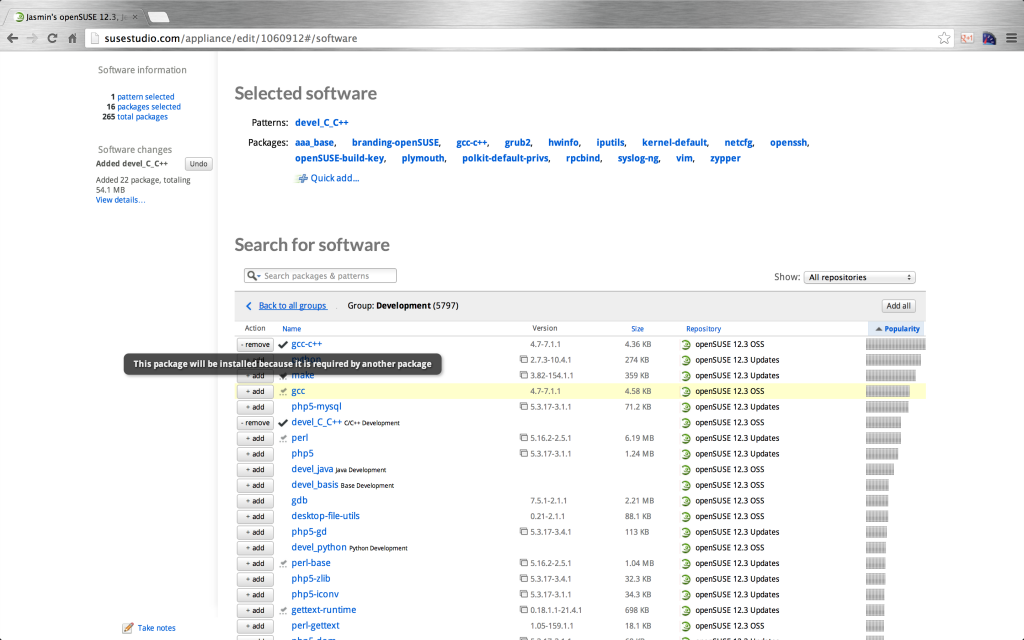
Task: Click the popularity bar for gcc-c++
Action: [x=895, y=343]
